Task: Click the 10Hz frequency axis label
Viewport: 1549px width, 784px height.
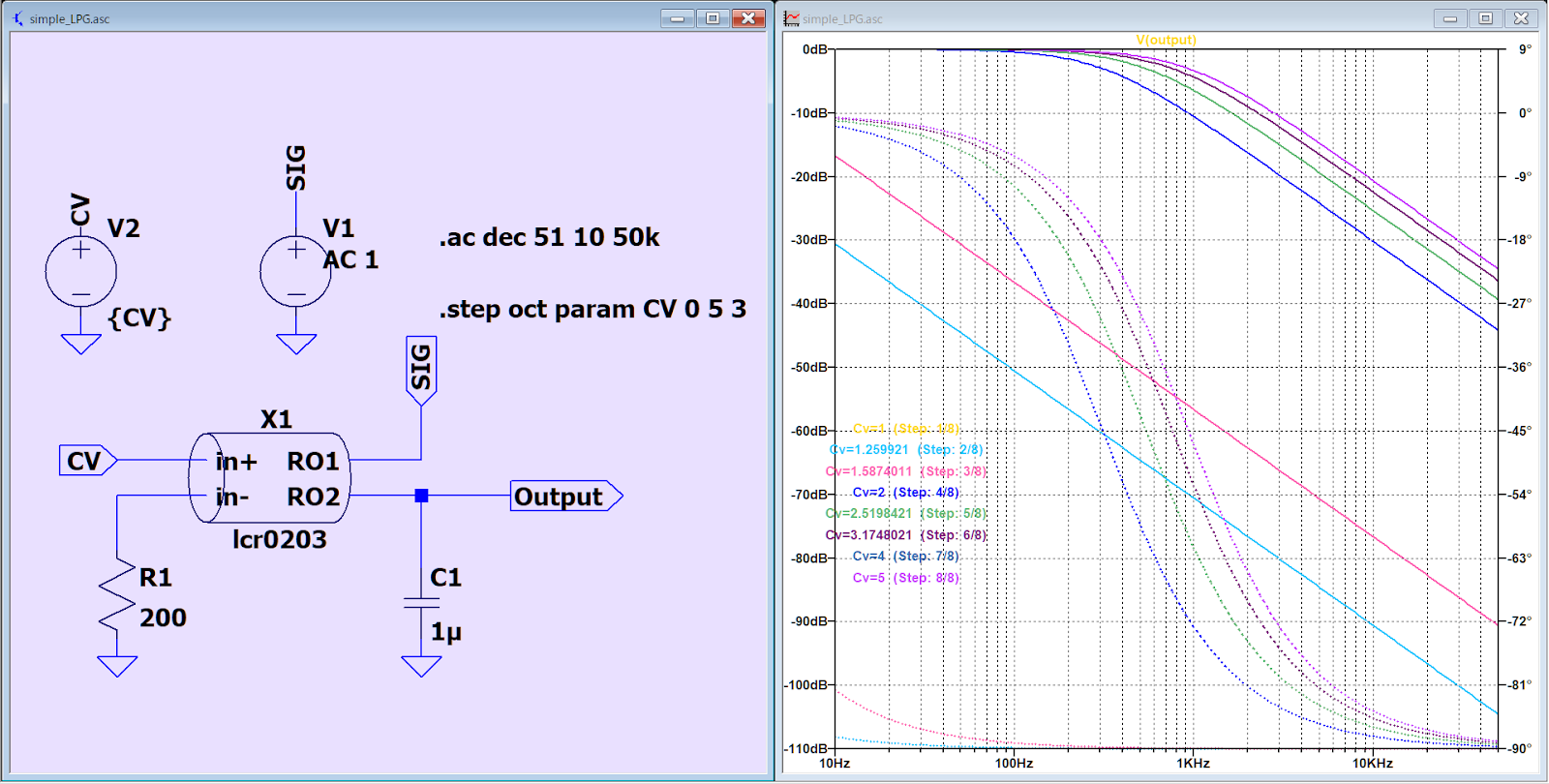Action: (x=835, y=764)
